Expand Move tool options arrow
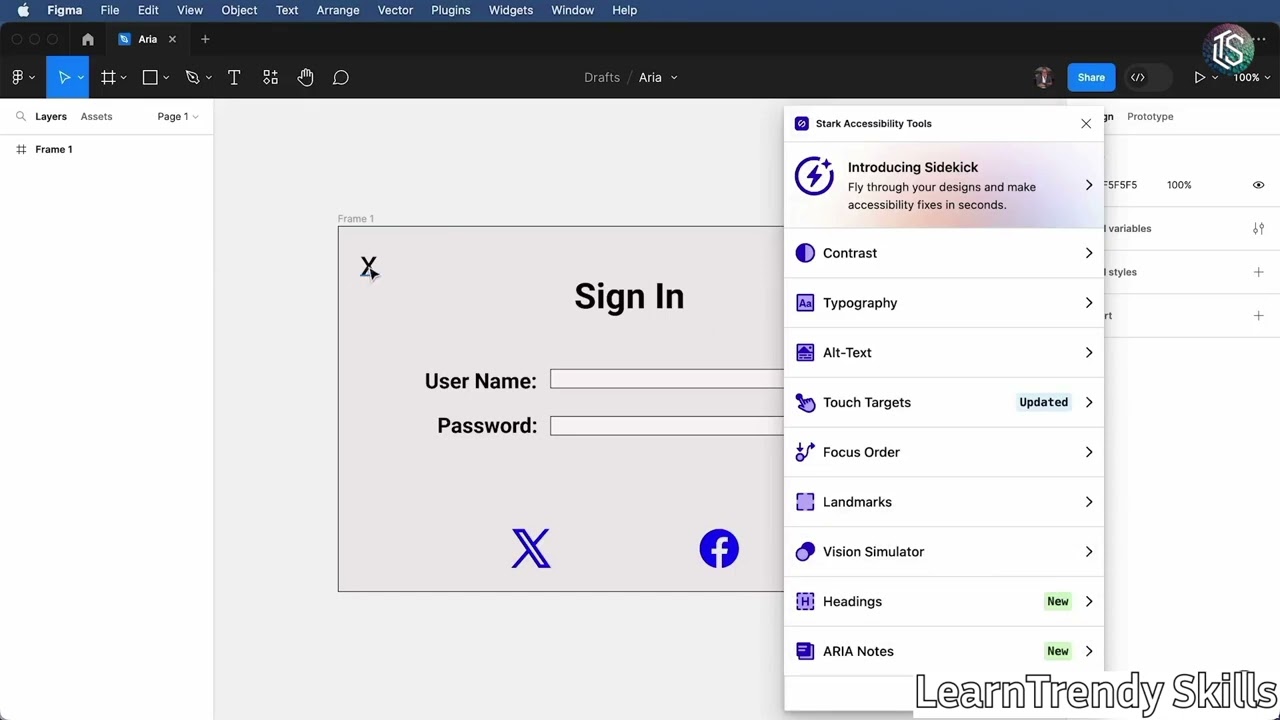1280x720 pixels. [x=80, y=78]
